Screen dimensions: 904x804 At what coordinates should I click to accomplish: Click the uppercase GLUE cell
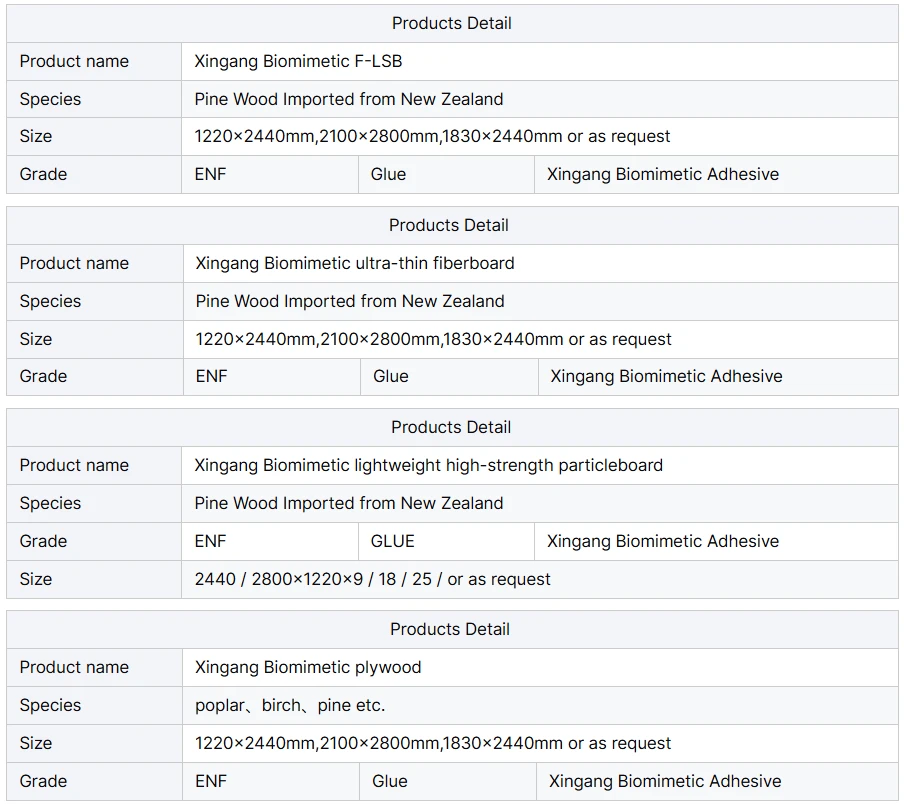[x=446, y=542]
